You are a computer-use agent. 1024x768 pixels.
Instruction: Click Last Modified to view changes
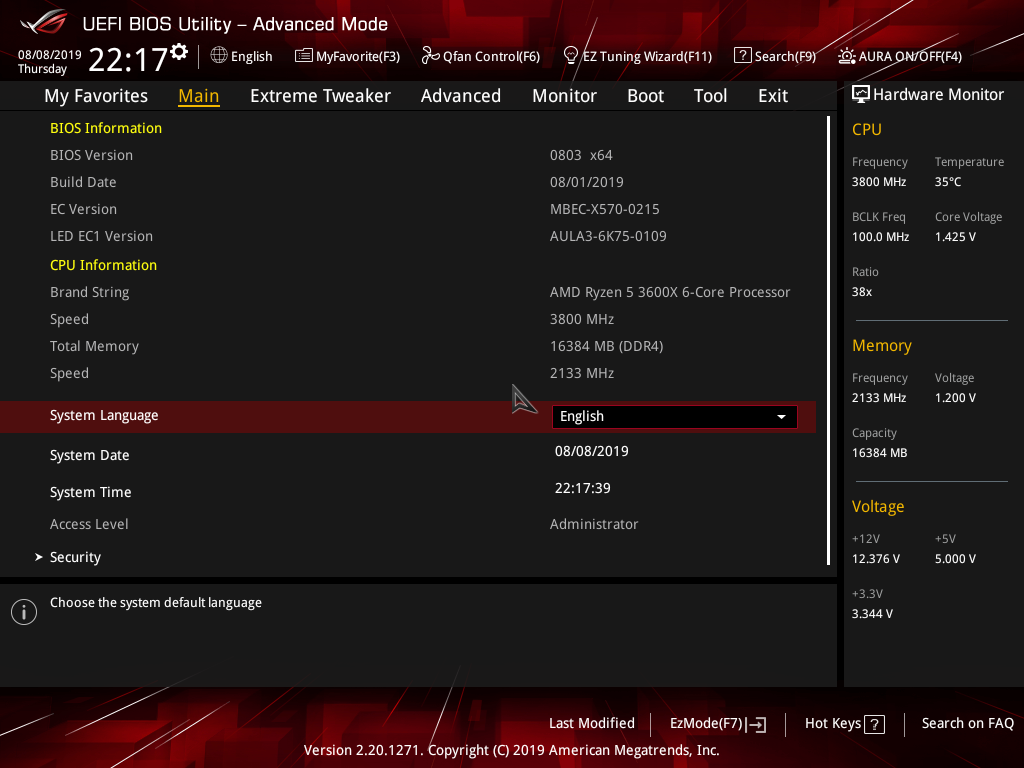pos(591,723)
